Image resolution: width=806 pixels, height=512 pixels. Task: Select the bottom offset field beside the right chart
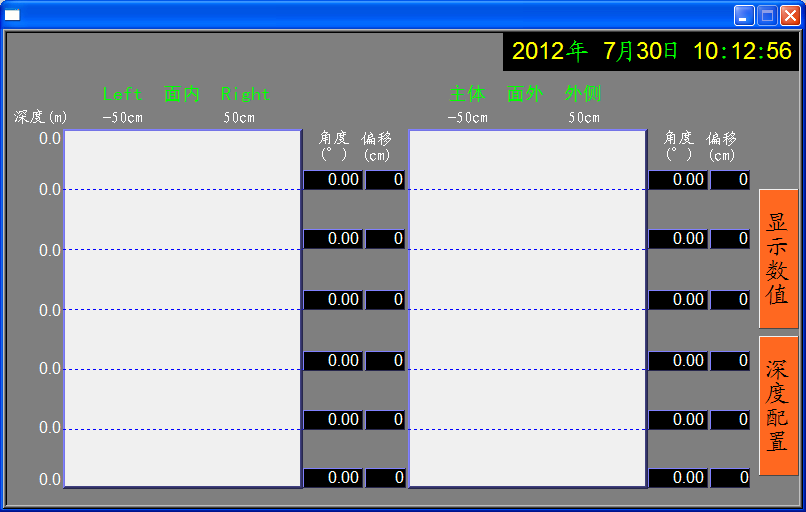pos(730,478)
